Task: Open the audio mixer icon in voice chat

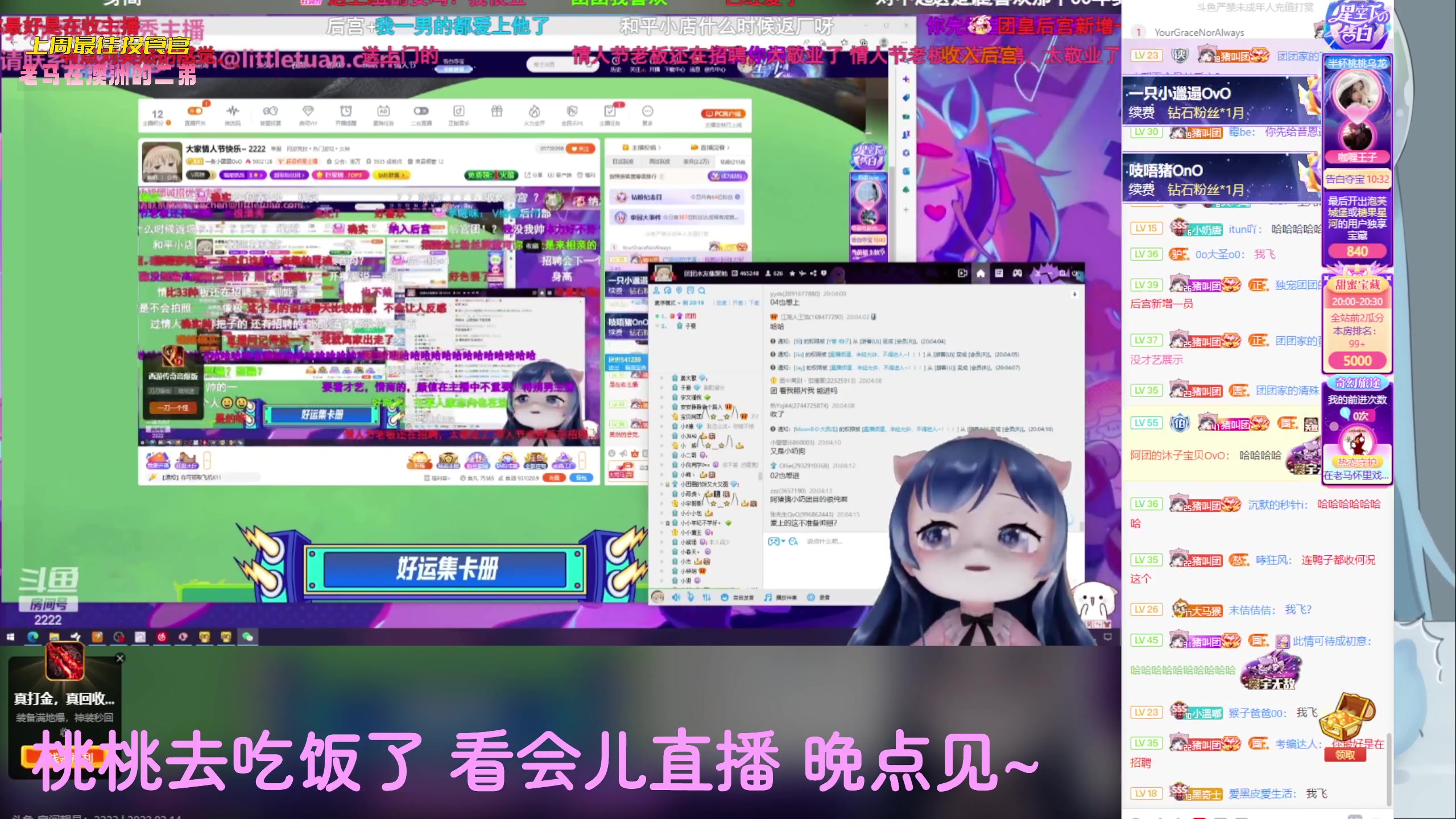Action: coord(707,597)
